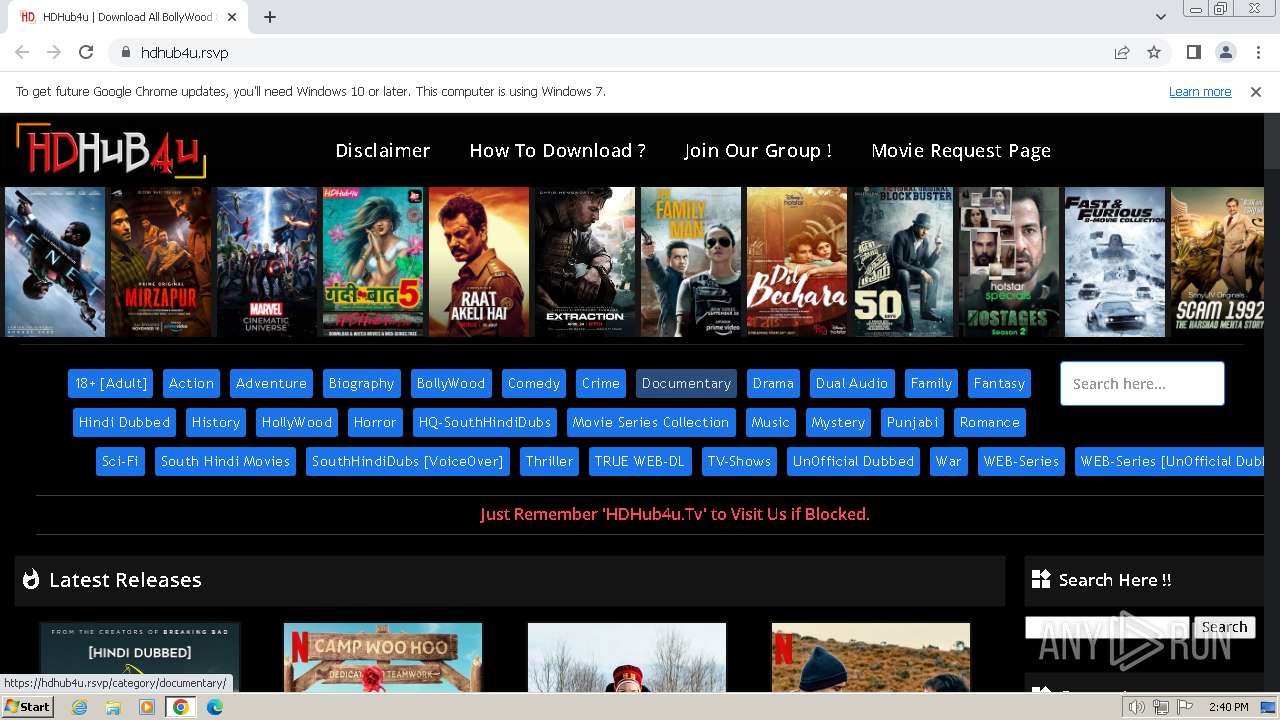Open the Fast & Furious collection poster
Screen dimensions: 1280x720
pyautogui.click(x=1115, y=262)
